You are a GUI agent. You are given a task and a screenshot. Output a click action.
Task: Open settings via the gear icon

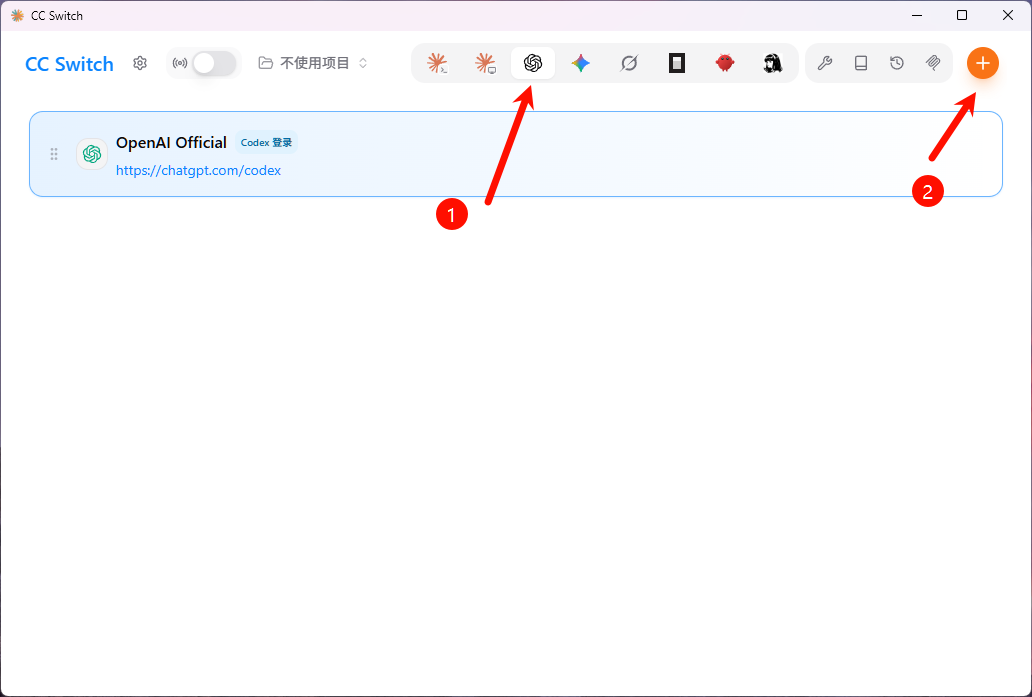coord(140,63)
